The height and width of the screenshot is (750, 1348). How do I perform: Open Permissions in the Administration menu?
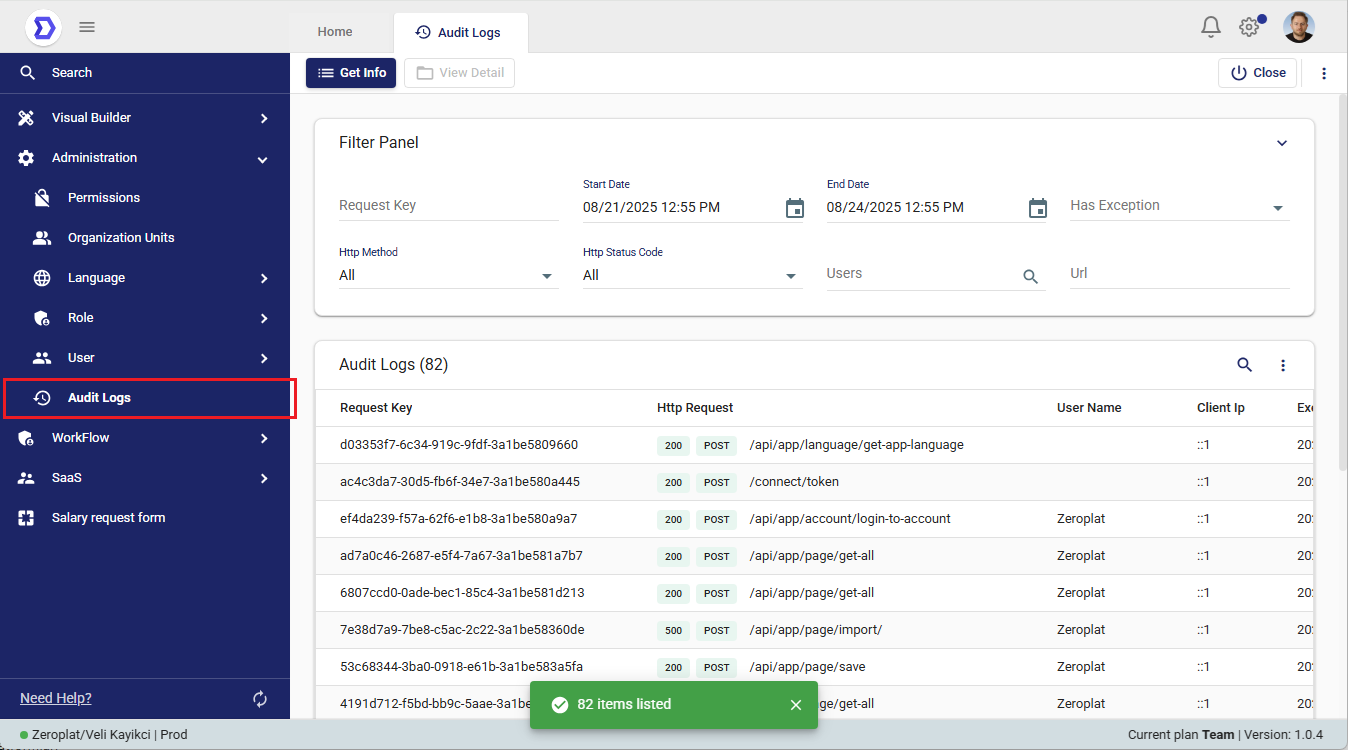pos(104,198)
